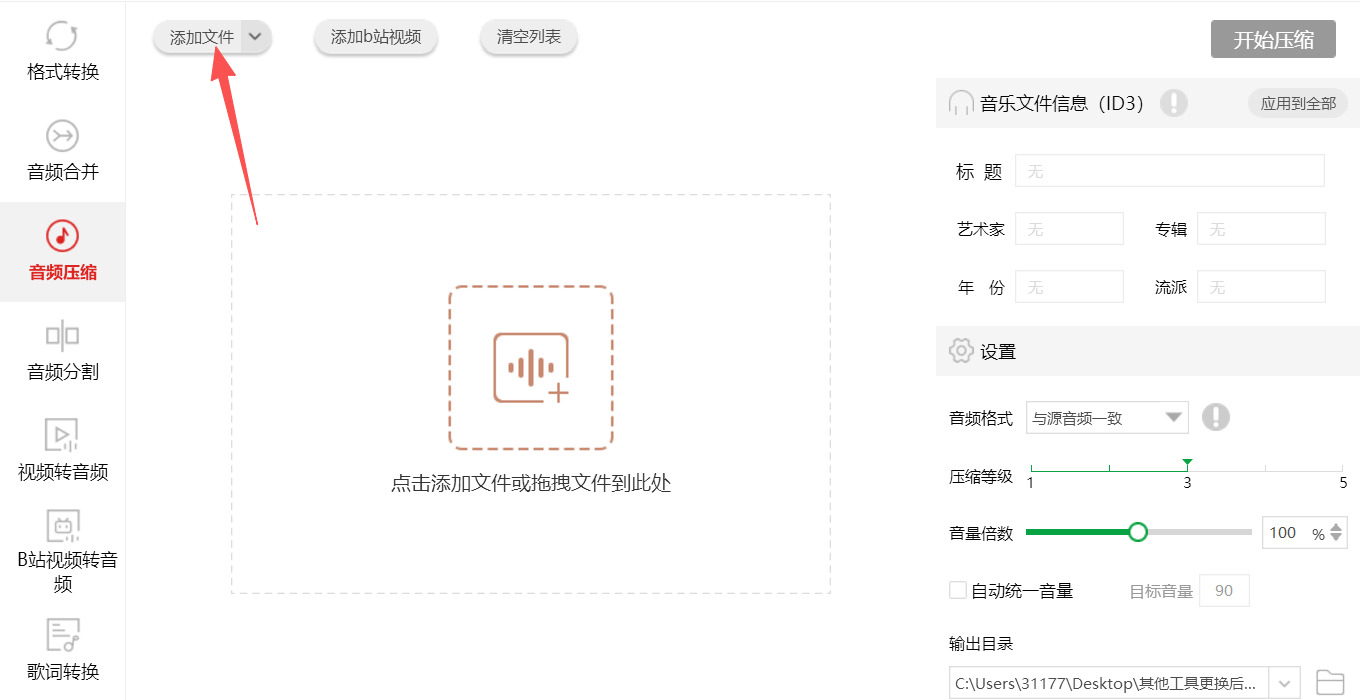Click 添加b站视频 button

376,37
